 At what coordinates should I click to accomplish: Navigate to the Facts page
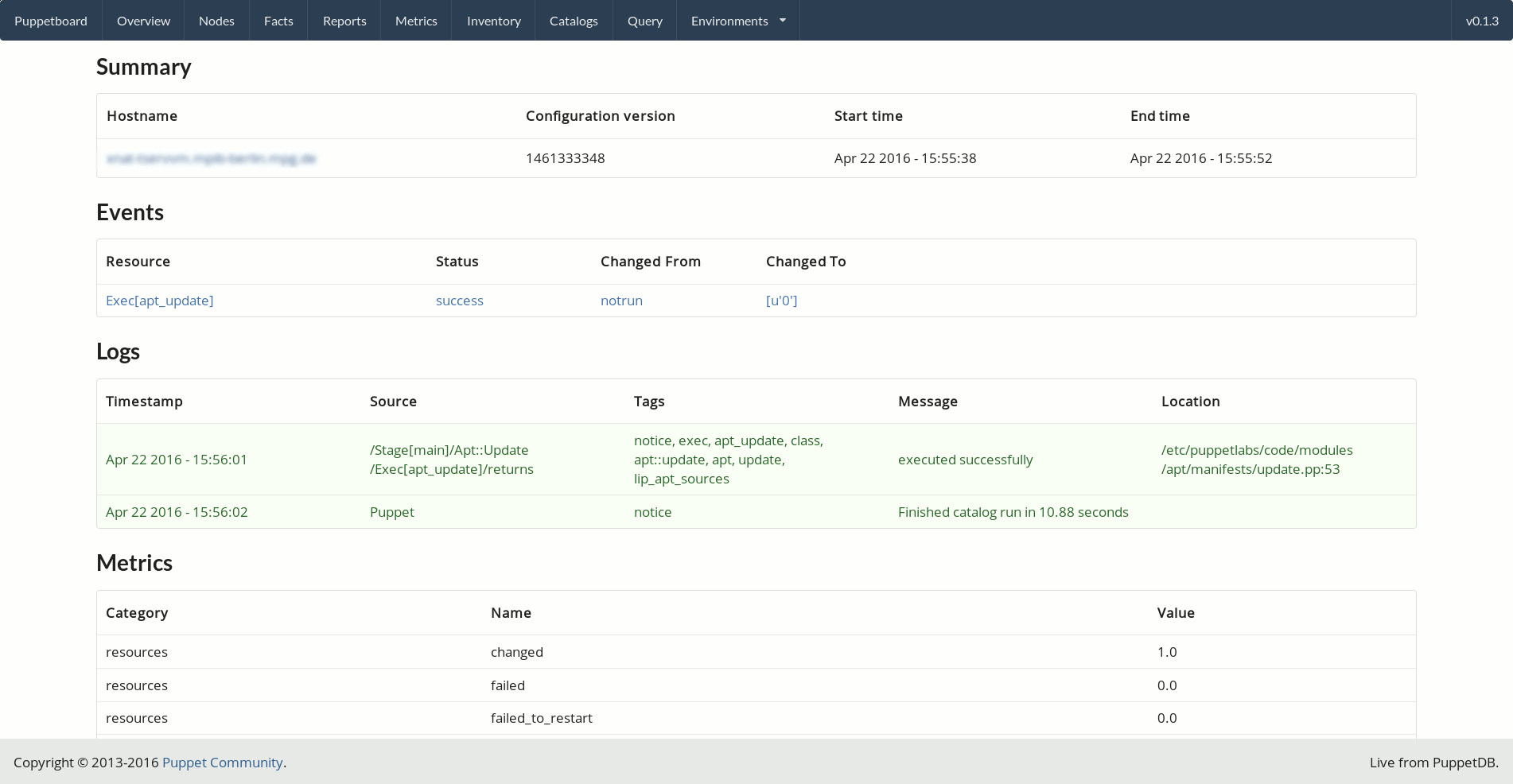point(278,21)
